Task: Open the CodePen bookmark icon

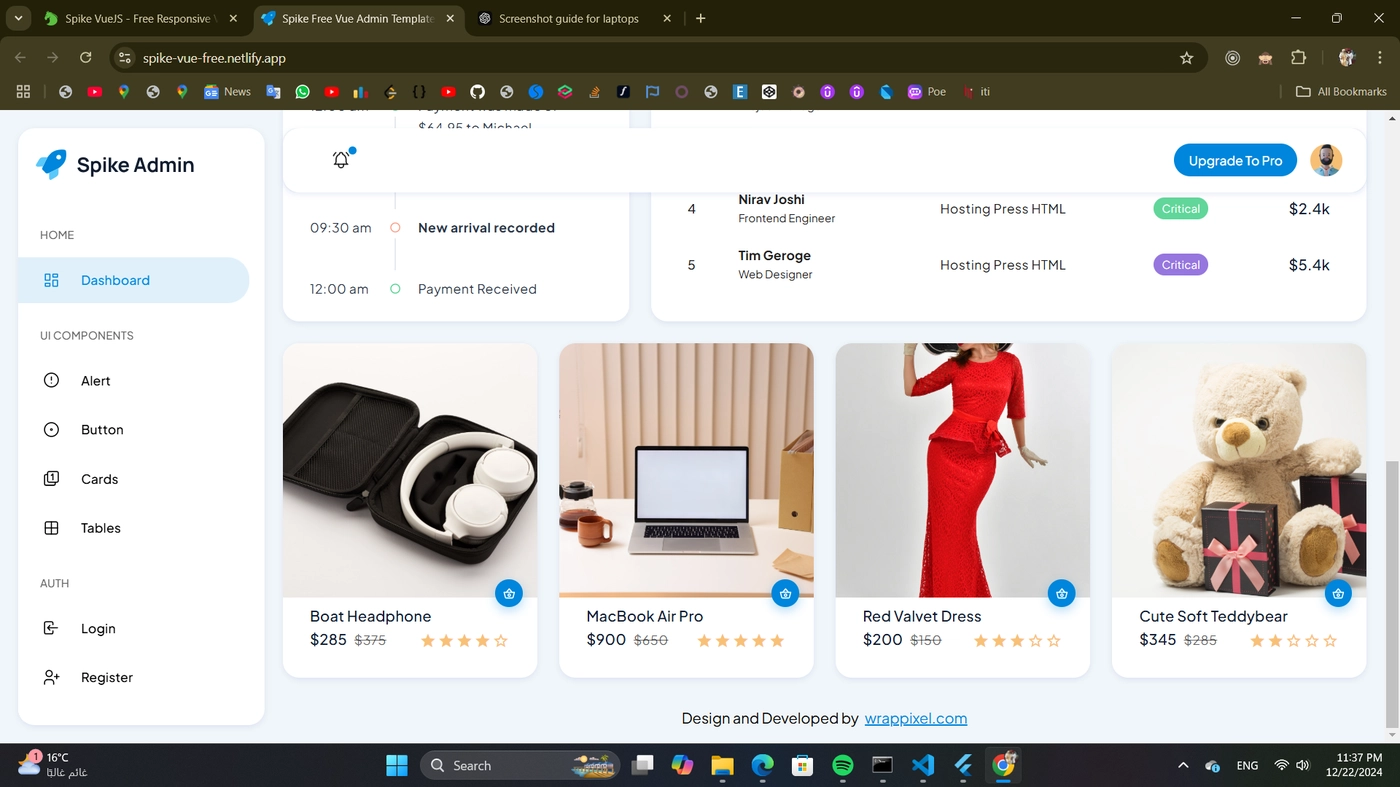Action: click(769, 91)
